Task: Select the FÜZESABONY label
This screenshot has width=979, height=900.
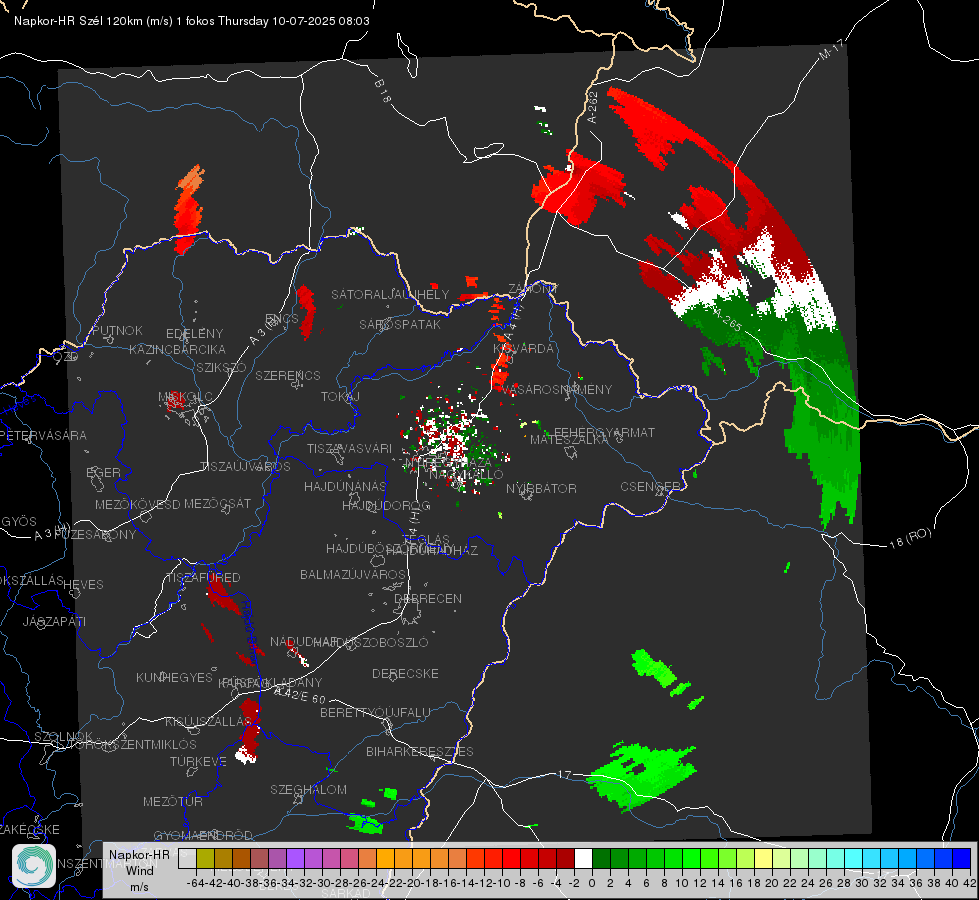Action: point(95,535)
